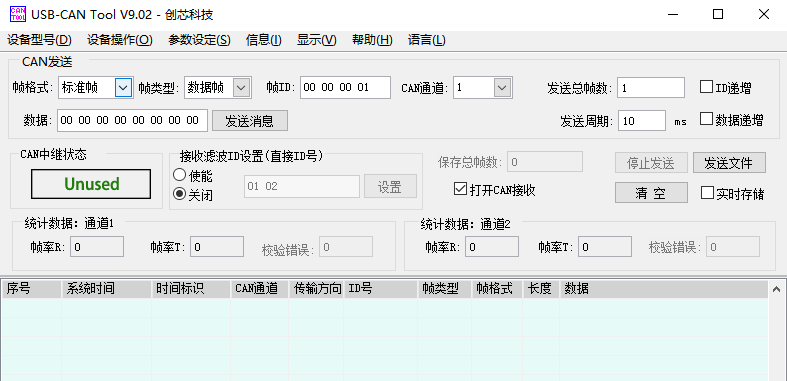Viewport: 787px width, 381px height.
Task: Click the 发送消息 button
Action: tap(250, 120)
